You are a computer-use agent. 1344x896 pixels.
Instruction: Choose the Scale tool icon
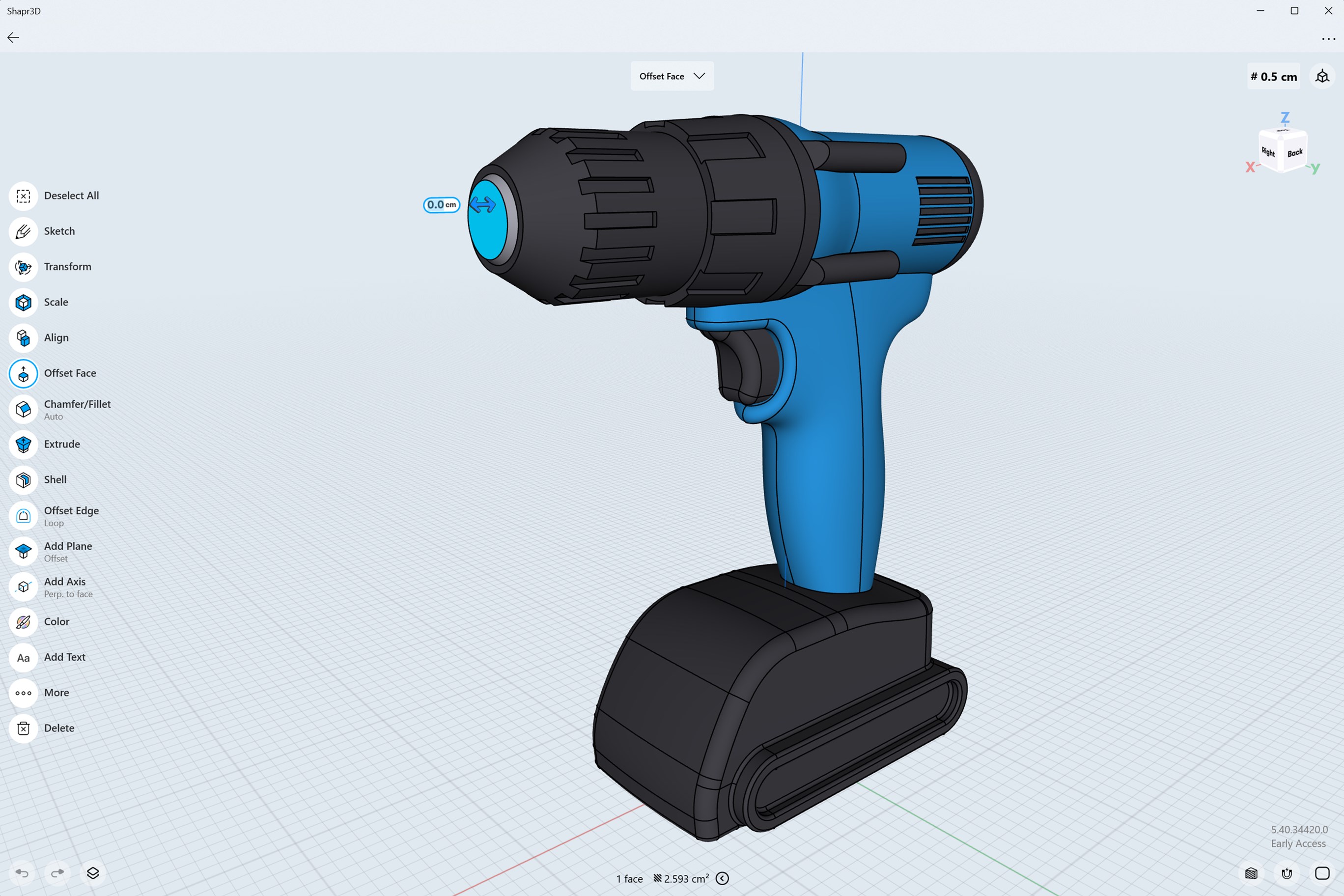[x=24, y=302]
